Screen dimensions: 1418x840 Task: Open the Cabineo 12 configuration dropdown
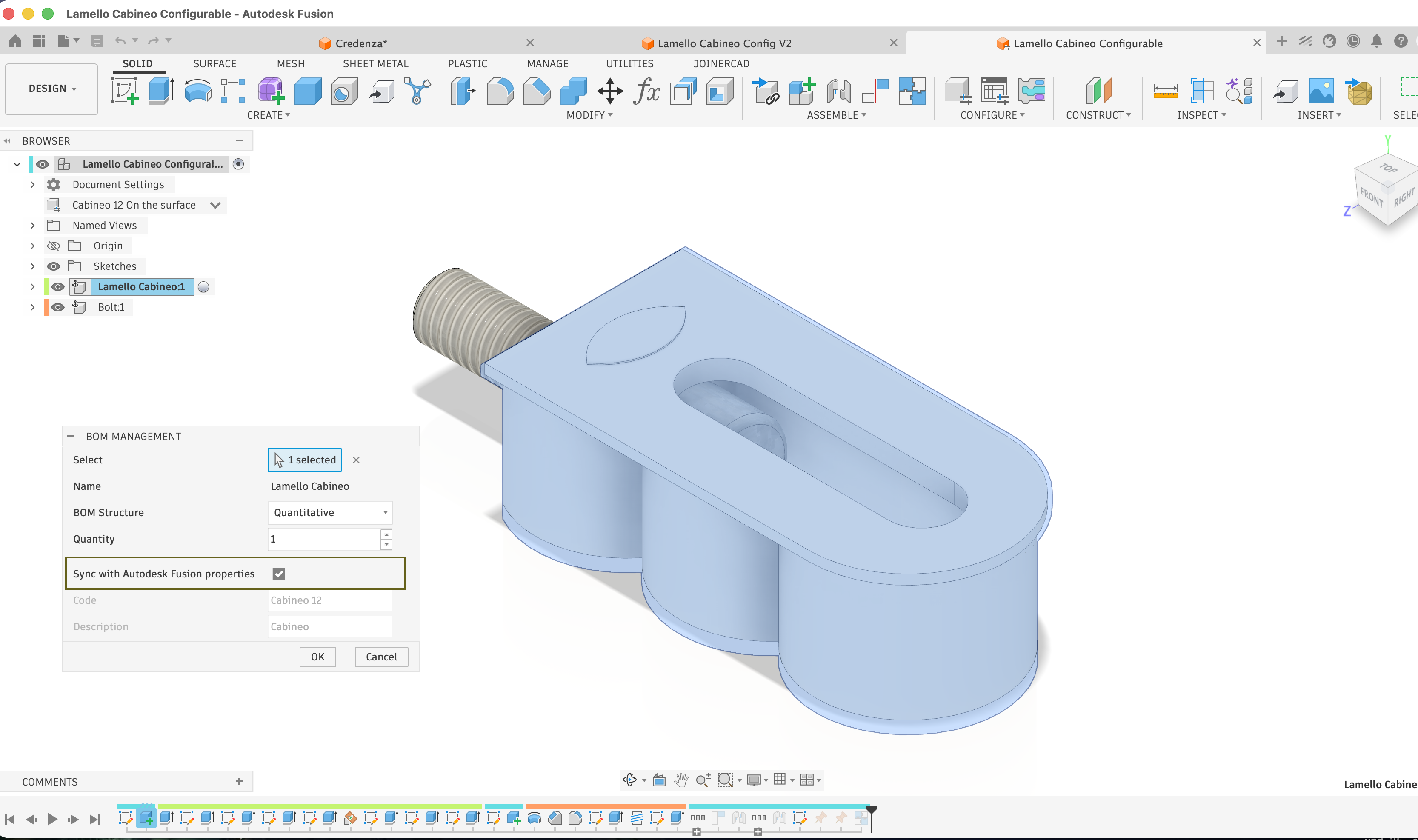pos(215,205)
